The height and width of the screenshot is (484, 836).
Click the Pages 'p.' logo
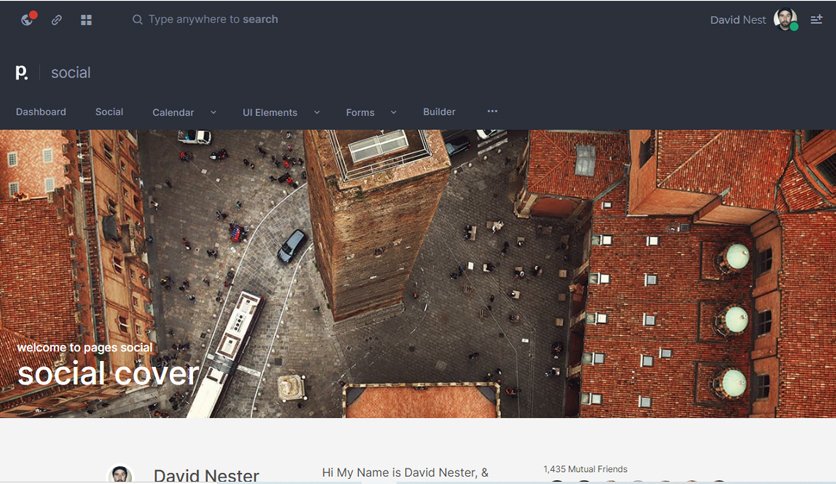coord(21,72)
